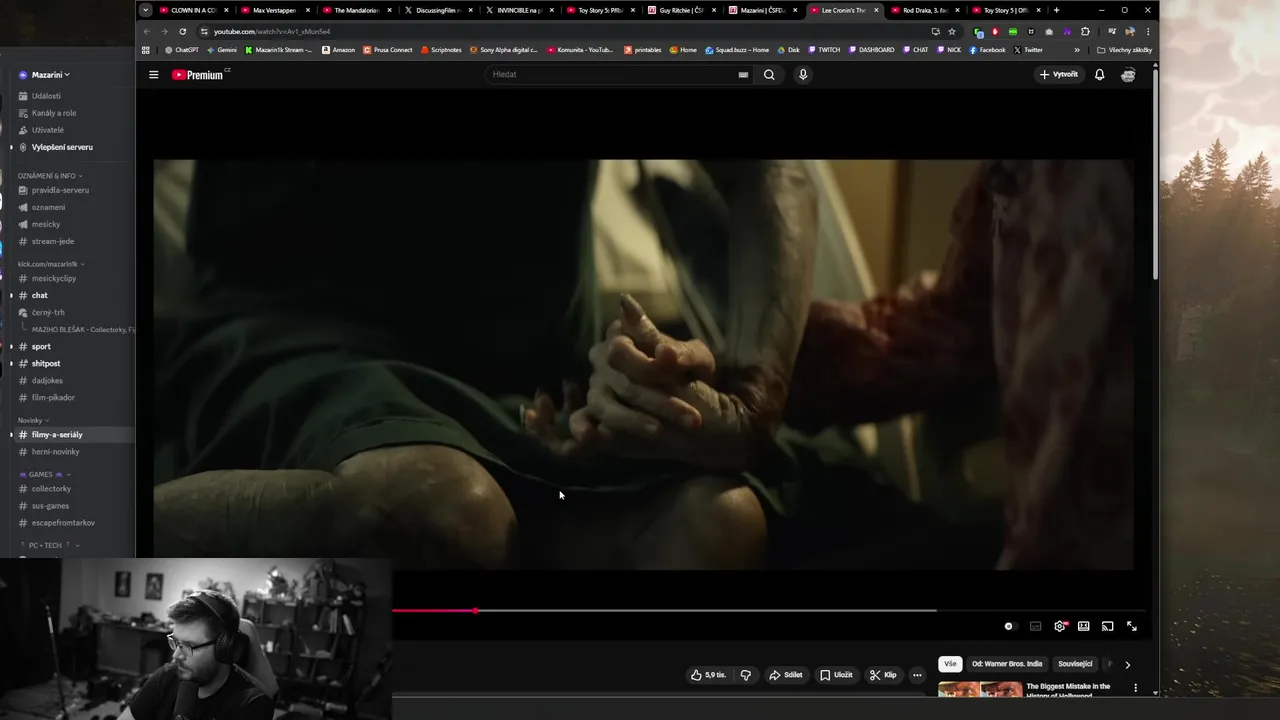Select Od: Warner Bros. India chip
This screenshot has width=1280, height=720.
(1007, 664)
